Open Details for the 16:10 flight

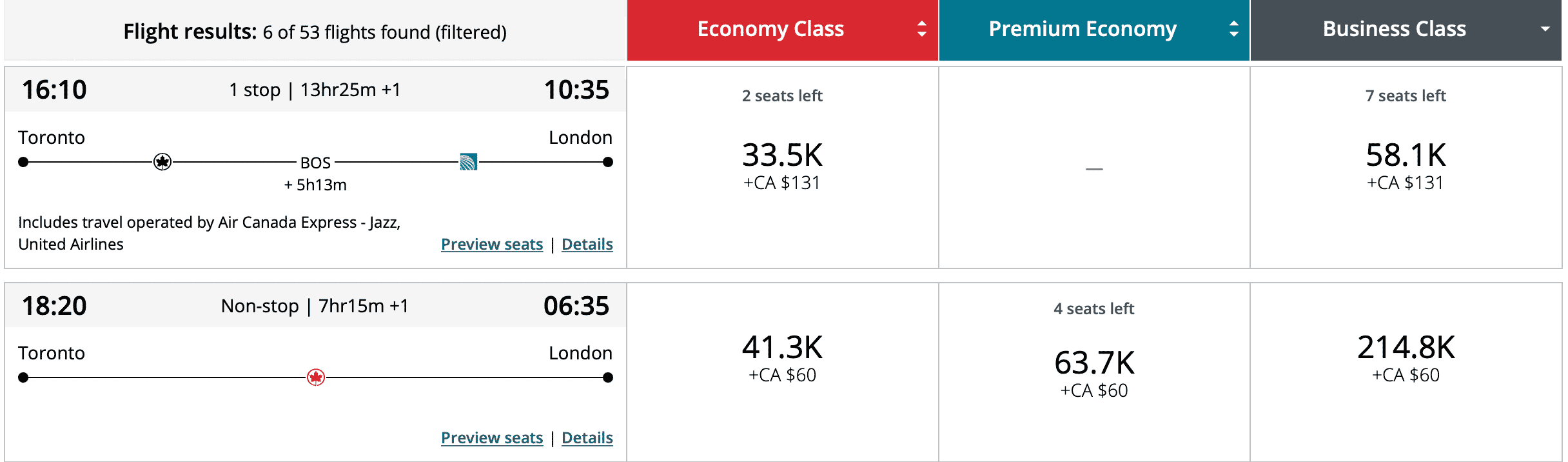tap(587, 245)
